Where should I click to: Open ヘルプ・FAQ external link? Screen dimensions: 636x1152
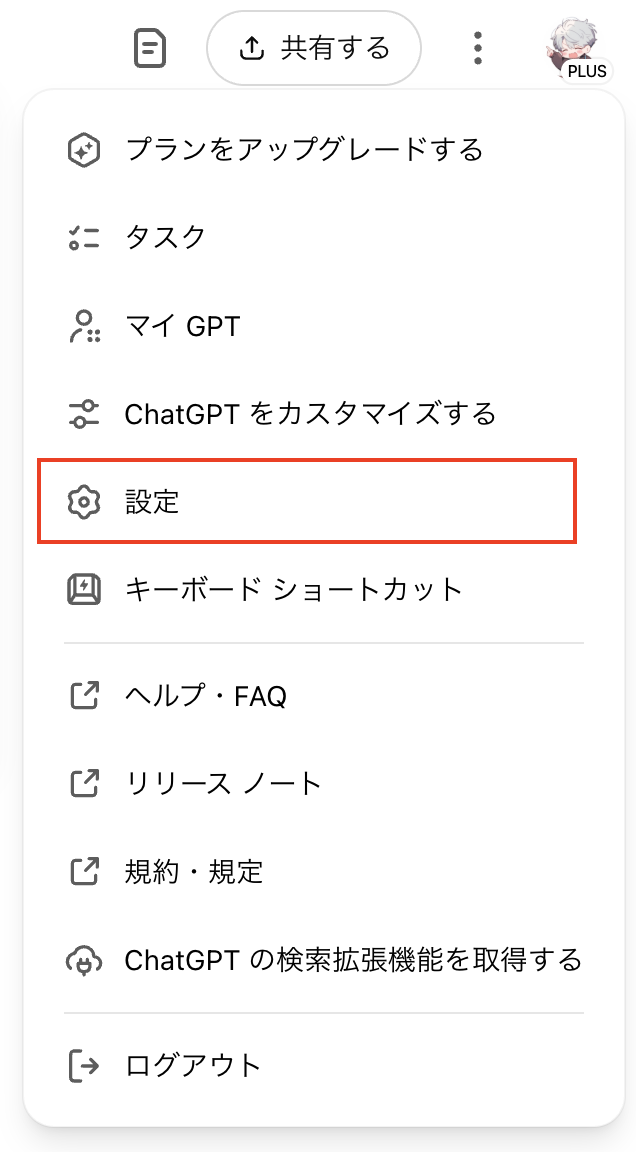[x=206, y=695]
